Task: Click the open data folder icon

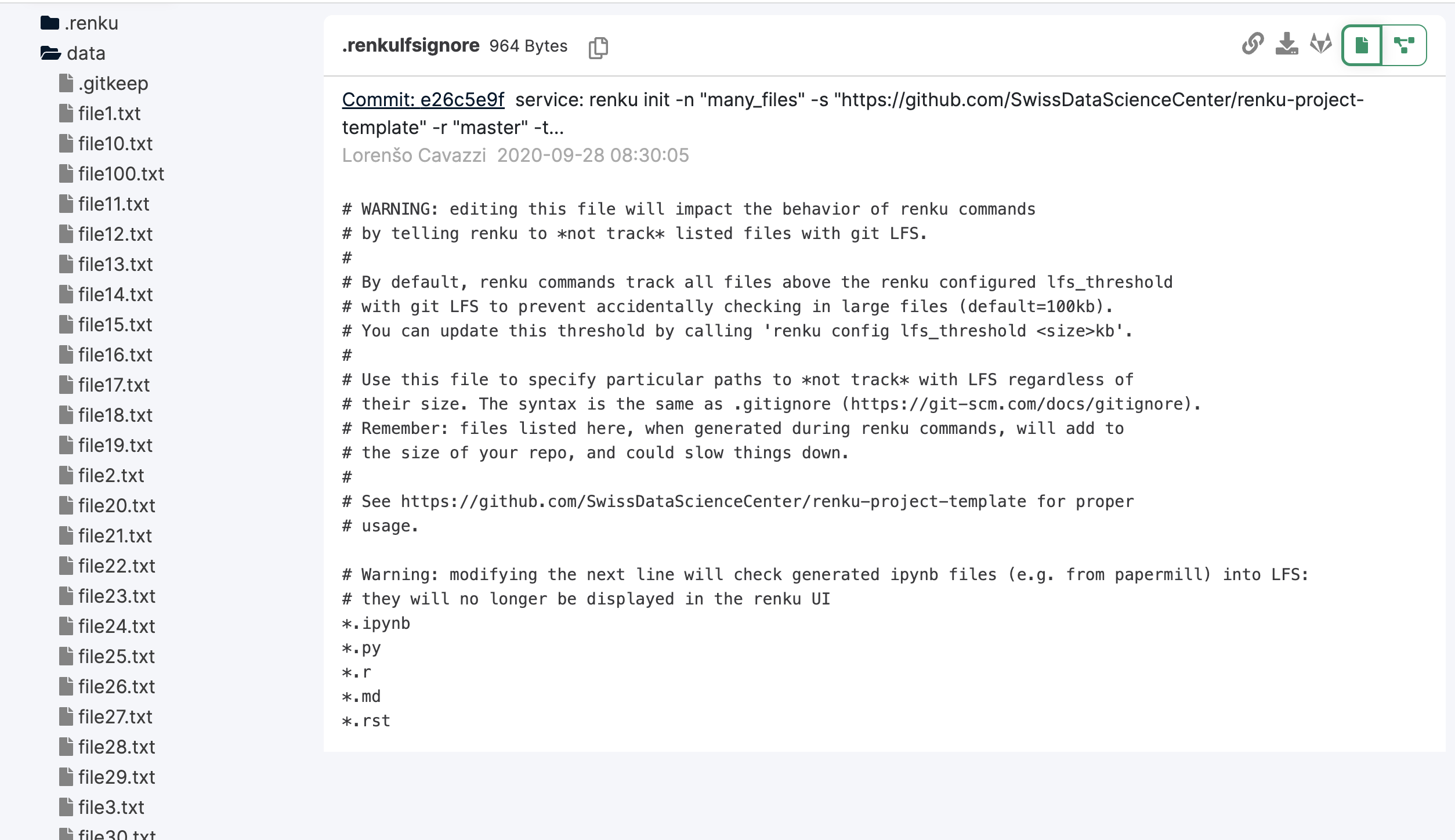Action: coord(51,53)
